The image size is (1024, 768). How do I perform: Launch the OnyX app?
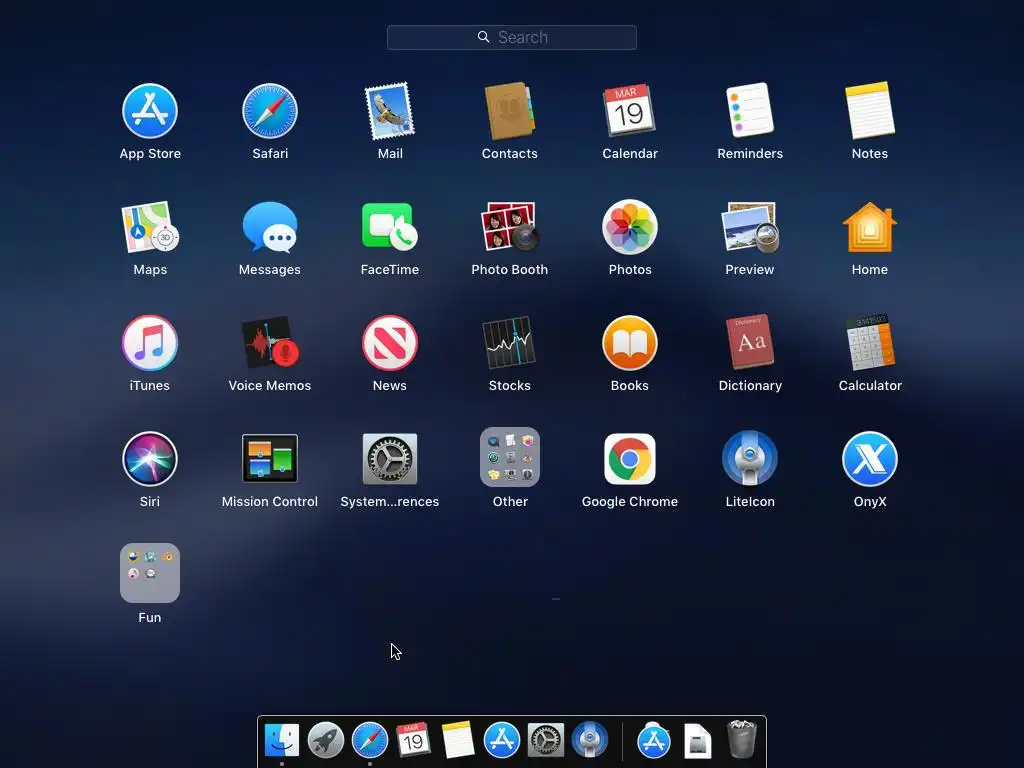(x=870, y=458)
